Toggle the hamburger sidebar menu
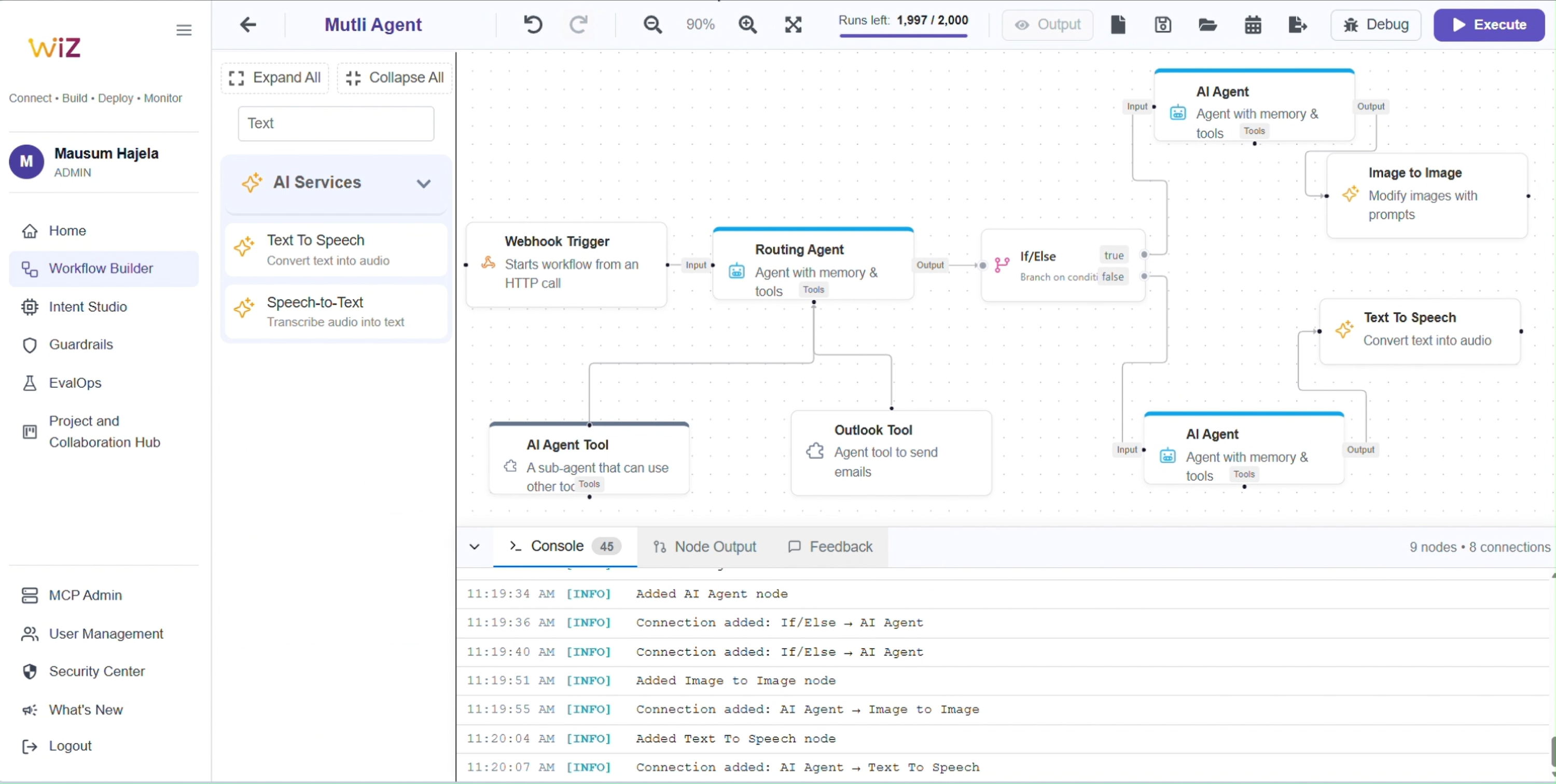 (x=184, y=30)
